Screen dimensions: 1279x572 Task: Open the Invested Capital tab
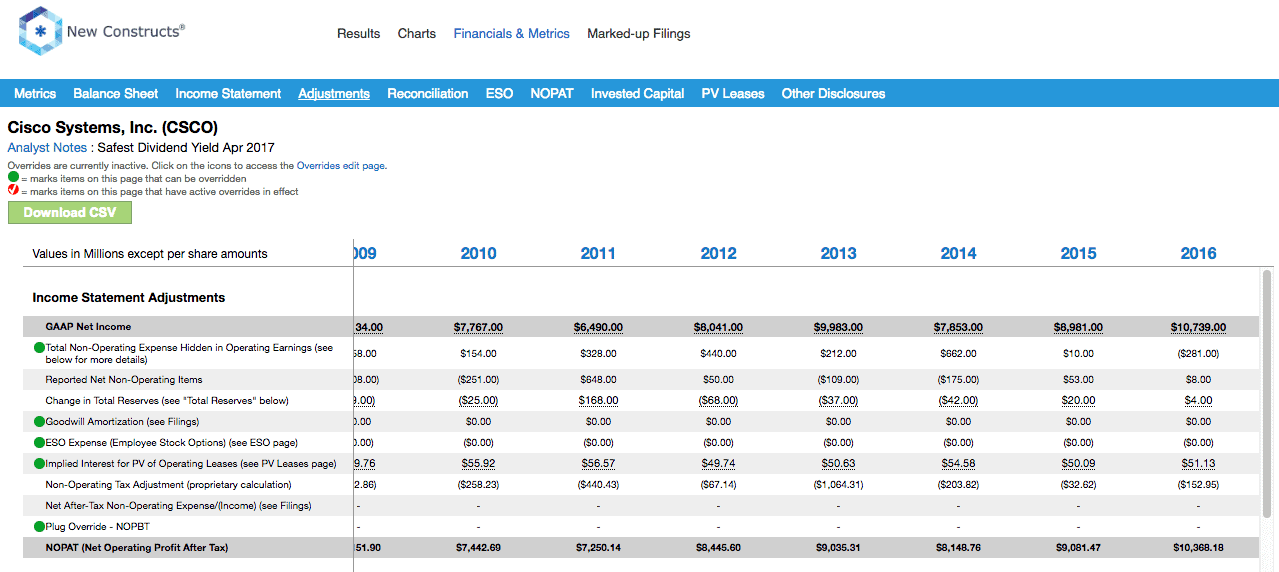(637, 93)
